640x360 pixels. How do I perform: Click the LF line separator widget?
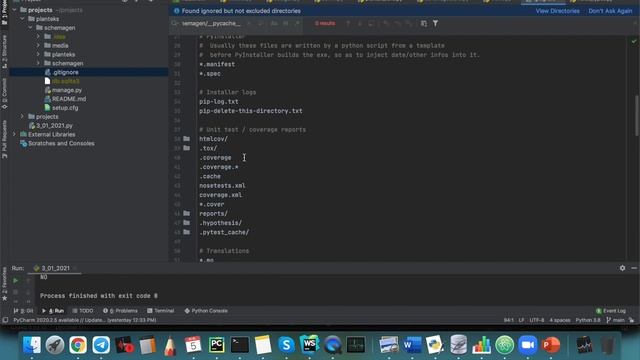point(521,320)
